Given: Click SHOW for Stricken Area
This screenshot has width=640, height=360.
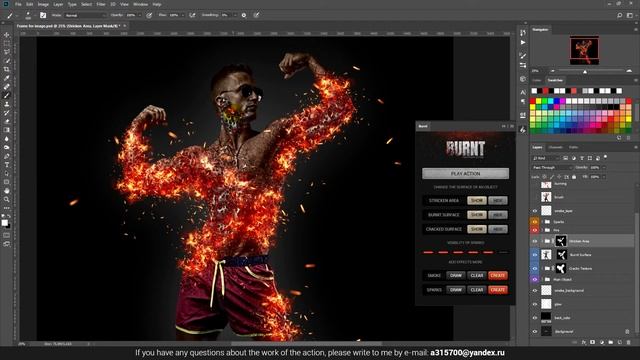Looking at the screenshot, I should pos(477,200).
